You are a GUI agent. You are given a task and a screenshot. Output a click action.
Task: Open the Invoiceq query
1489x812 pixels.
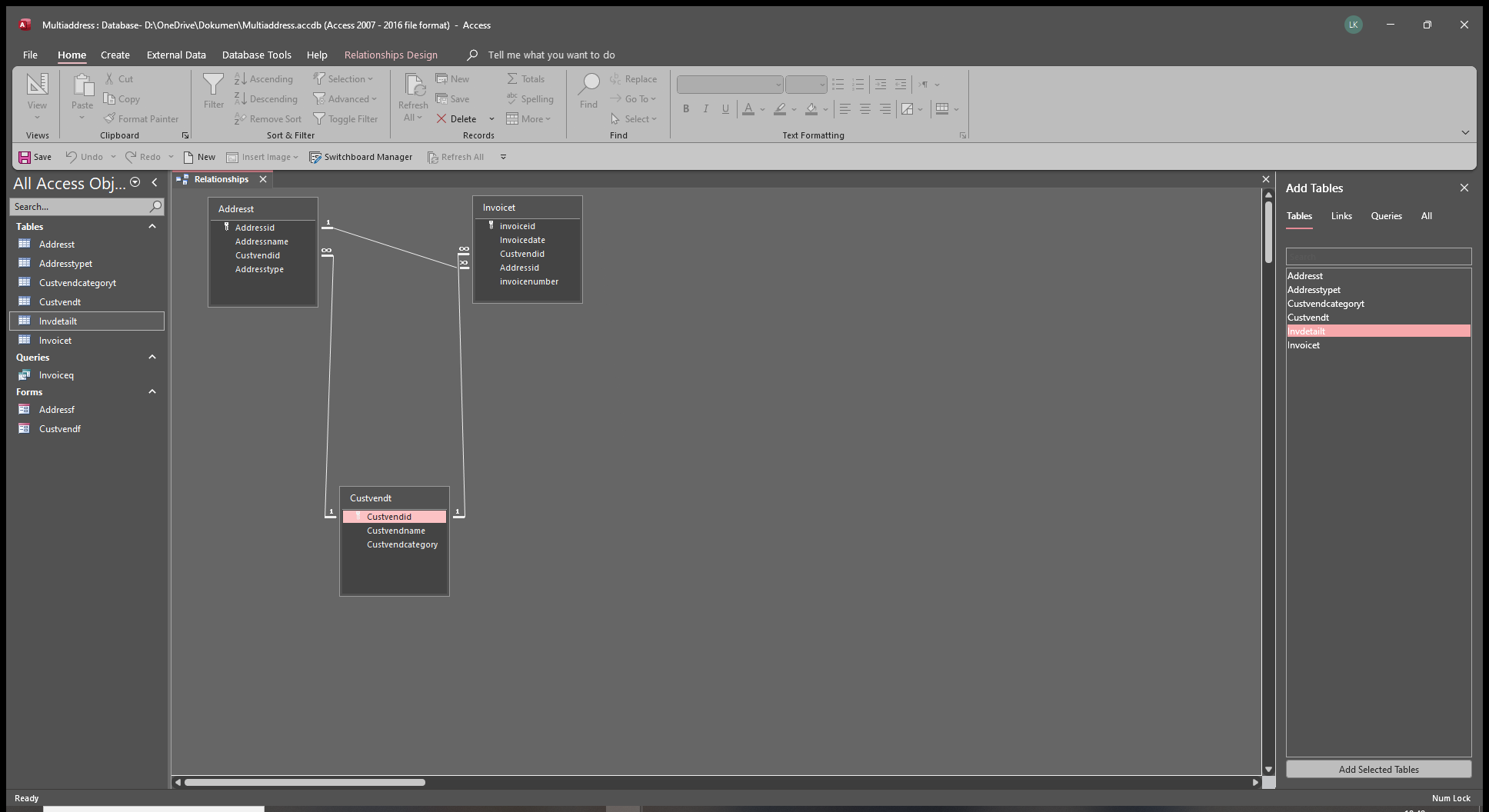[x=56, y=375]
